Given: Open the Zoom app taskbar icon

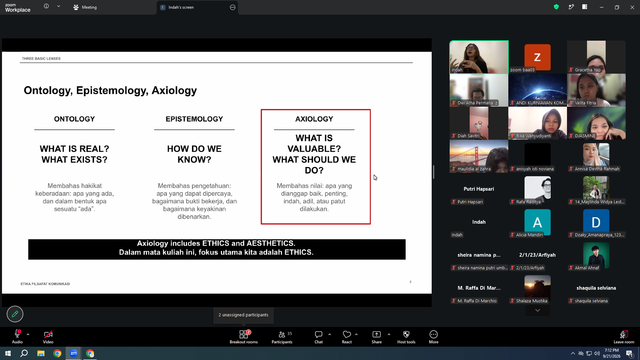Looking at the screenshot, I should coord(74,353).
